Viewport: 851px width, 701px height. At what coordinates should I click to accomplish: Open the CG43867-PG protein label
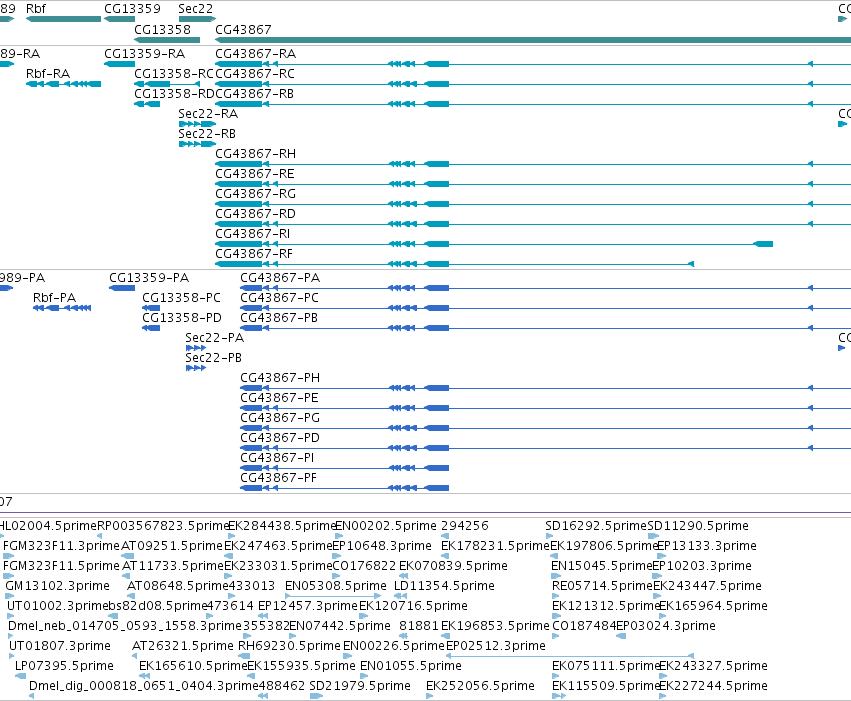(x=280, y=418)
